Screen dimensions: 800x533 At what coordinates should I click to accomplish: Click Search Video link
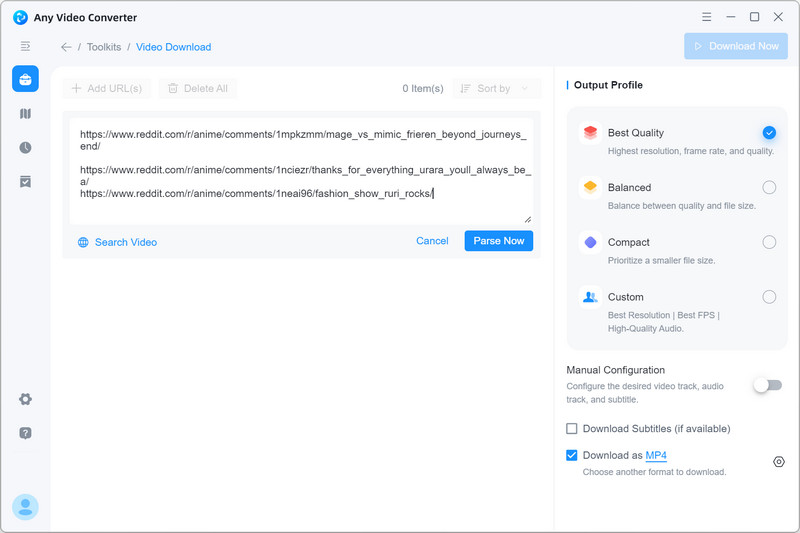click(125, 242)
